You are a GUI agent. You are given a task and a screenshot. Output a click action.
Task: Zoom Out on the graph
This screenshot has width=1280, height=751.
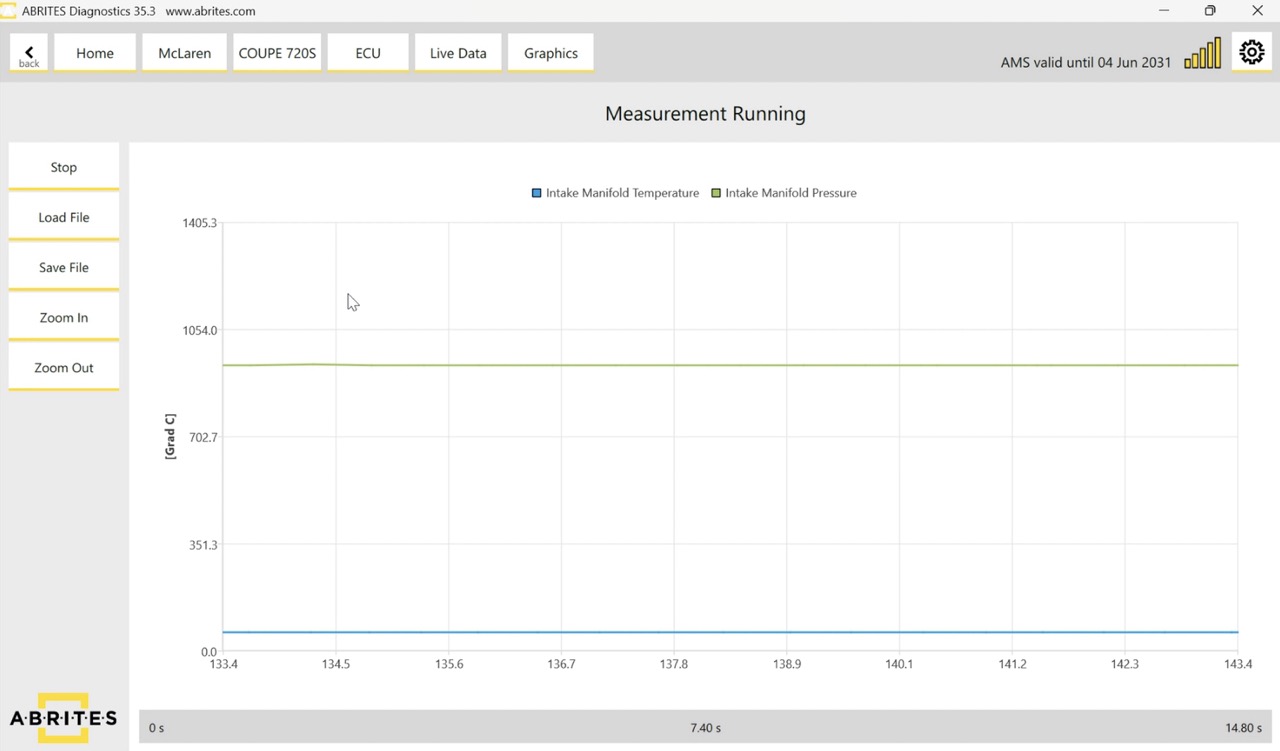pyautogui.click(x=64, y=367)
